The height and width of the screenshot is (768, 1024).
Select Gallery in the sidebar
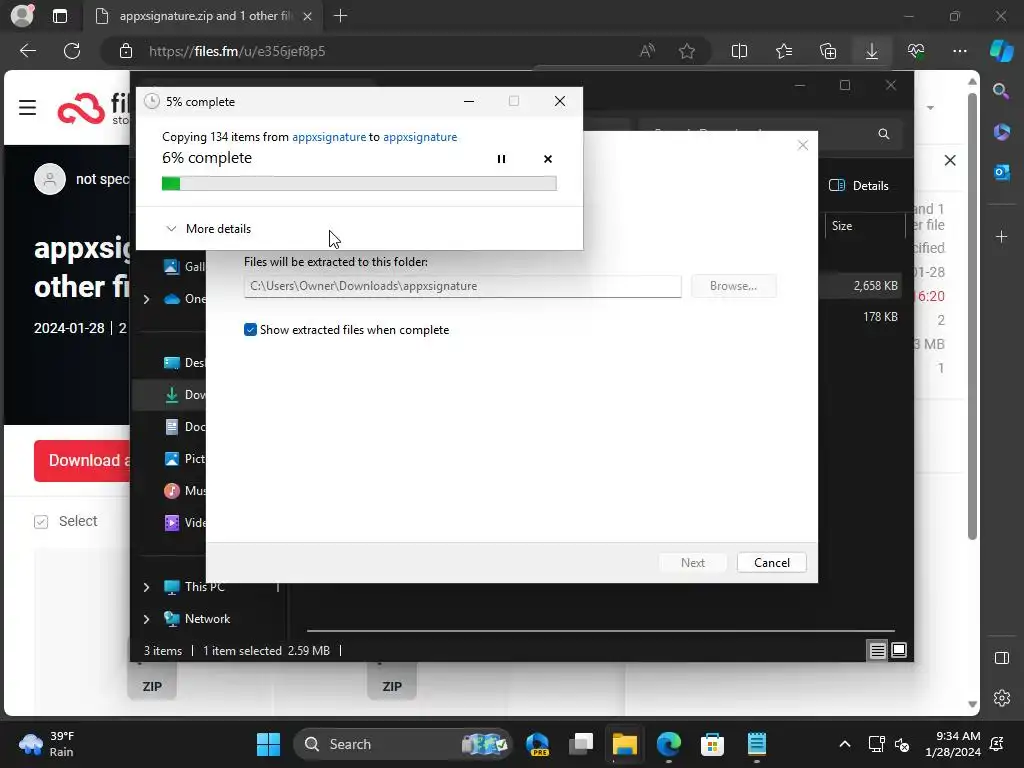184,266
